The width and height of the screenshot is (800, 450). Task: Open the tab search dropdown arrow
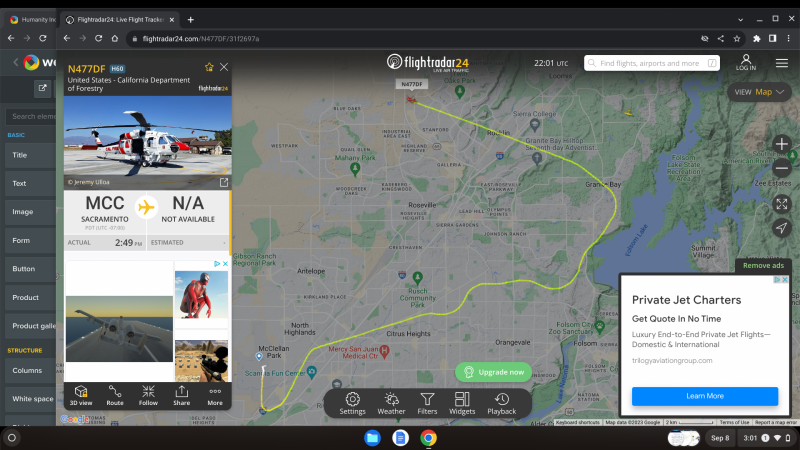[x=740, y=20]
